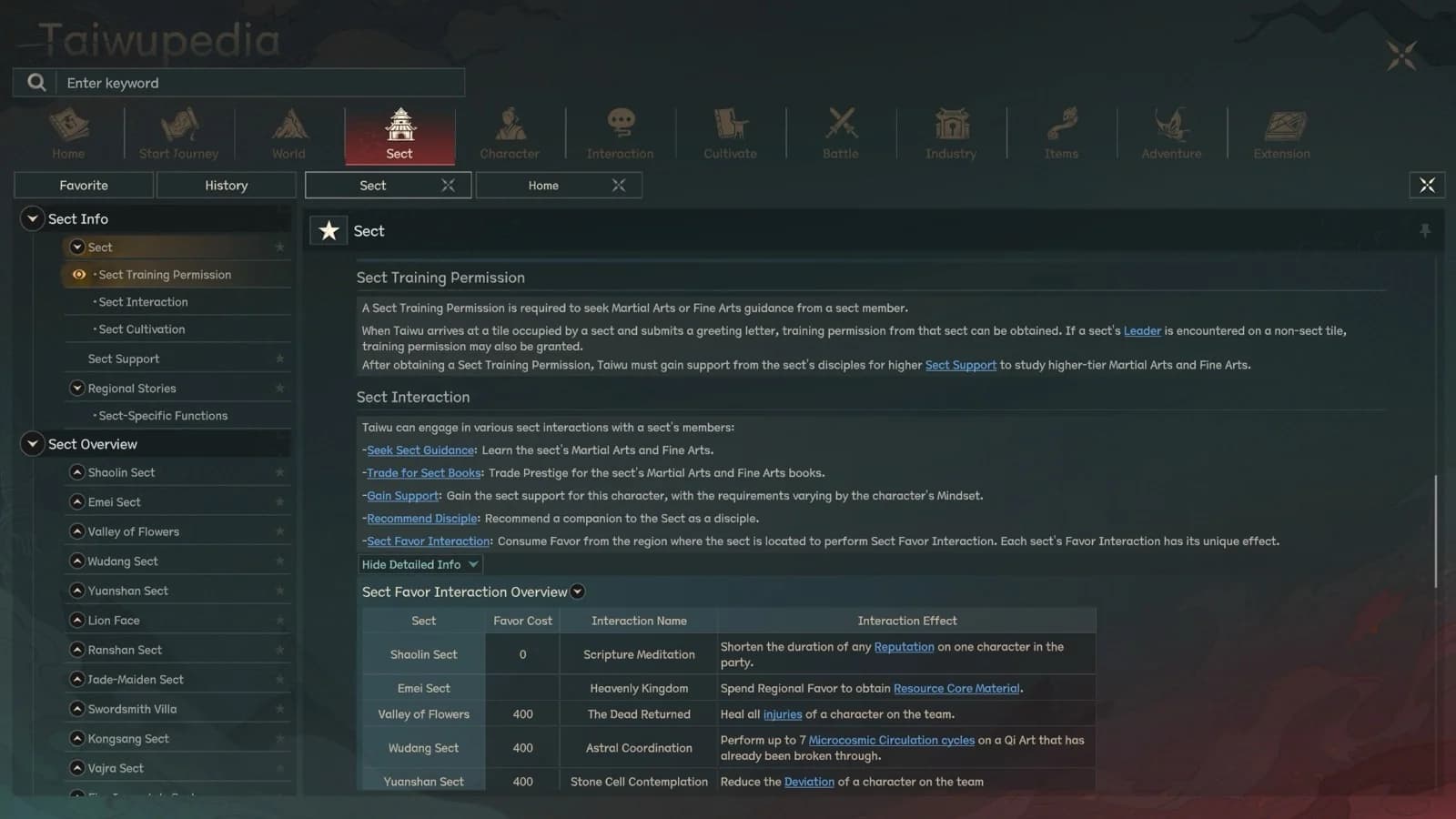Open the Sect Support link
The image size is (1456, 819).
[x=961, y=365]
